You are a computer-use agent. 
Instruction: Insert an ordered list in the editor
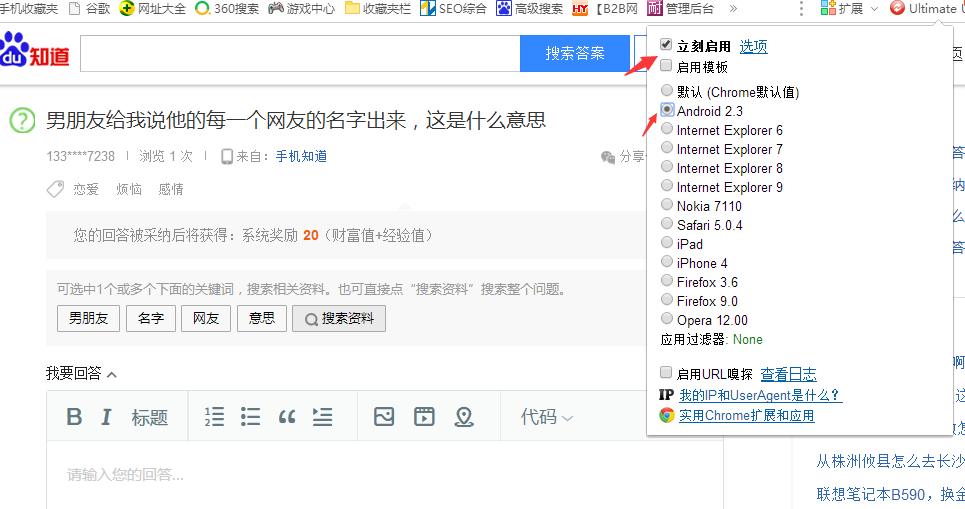(214, 417)
